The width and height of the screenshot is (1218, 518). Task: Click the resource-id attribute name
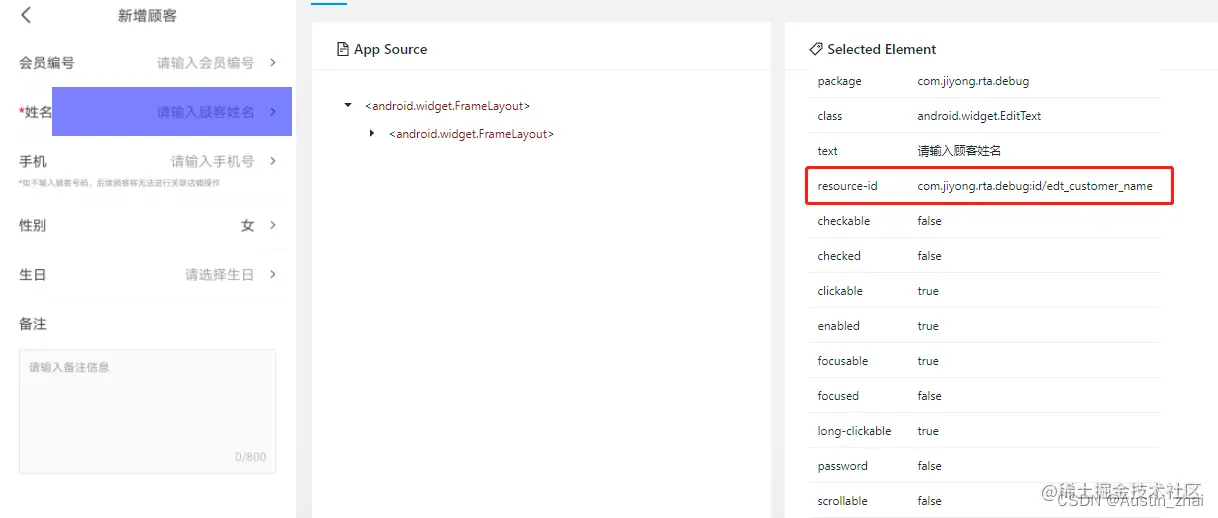[847, 186]
